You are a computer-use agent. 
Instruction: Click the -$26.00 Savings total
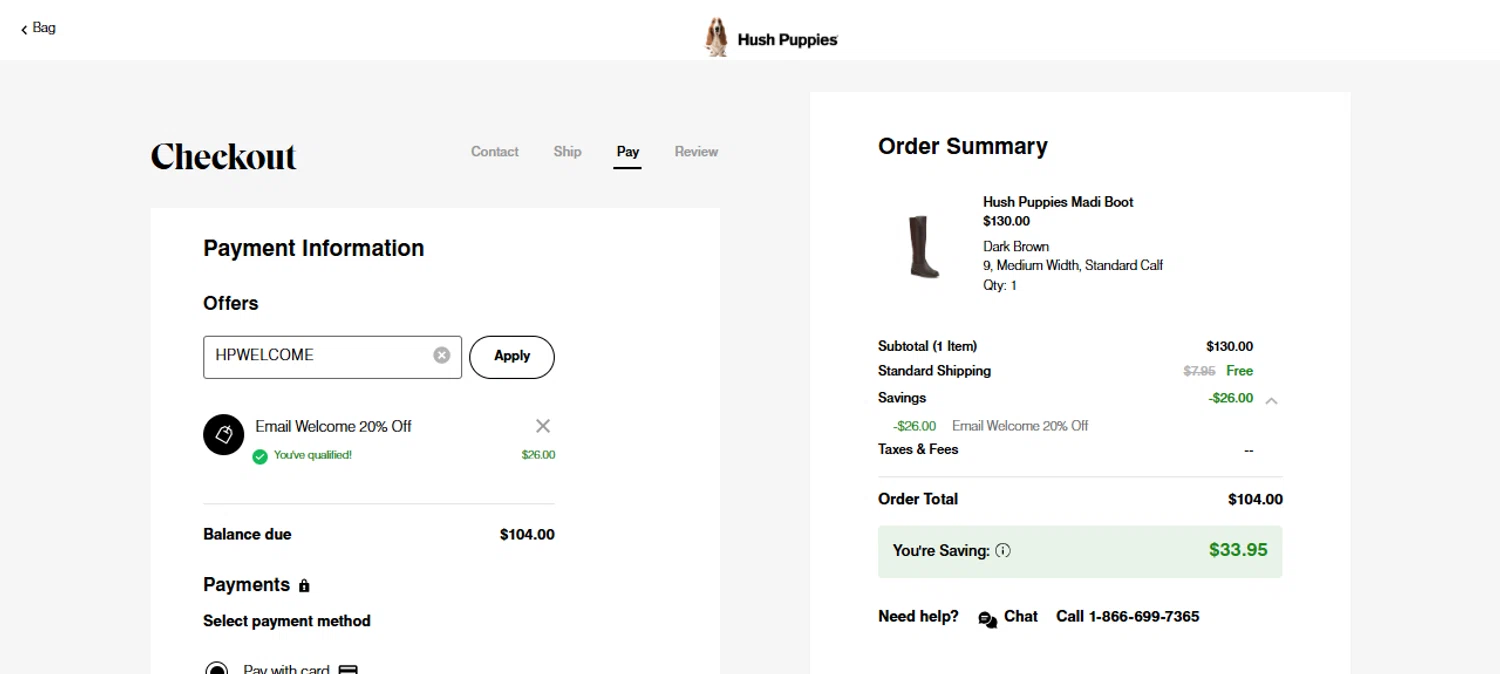(1231, 398)
